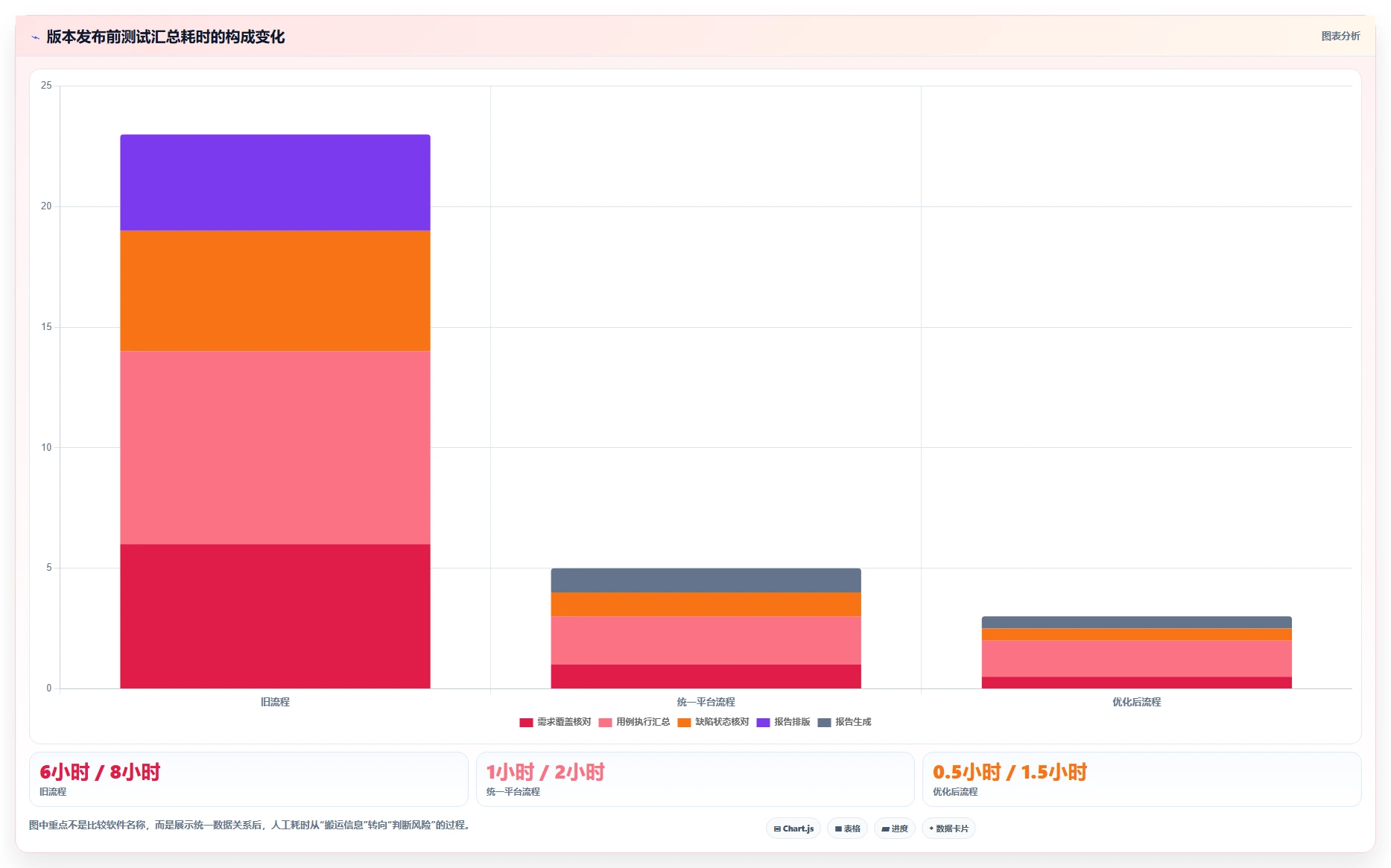The width and height of the screenshot is (1391, 868).
Task: Click the dark red segment of 统一平台流程 bar
Action: click(x=706, y=677)
